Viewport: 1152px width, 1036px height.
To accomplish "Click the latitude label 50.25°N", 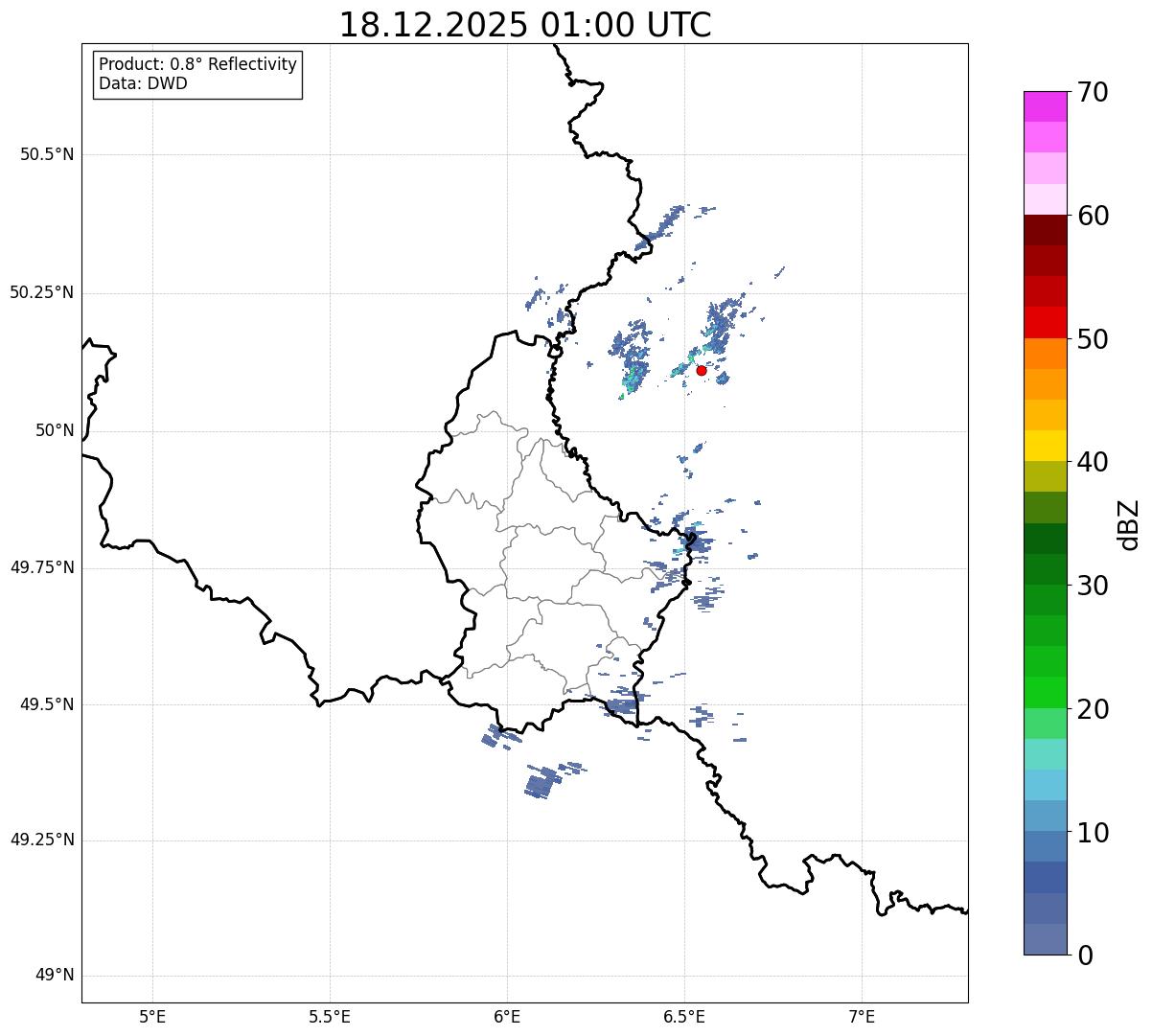I will click(42, 292).
